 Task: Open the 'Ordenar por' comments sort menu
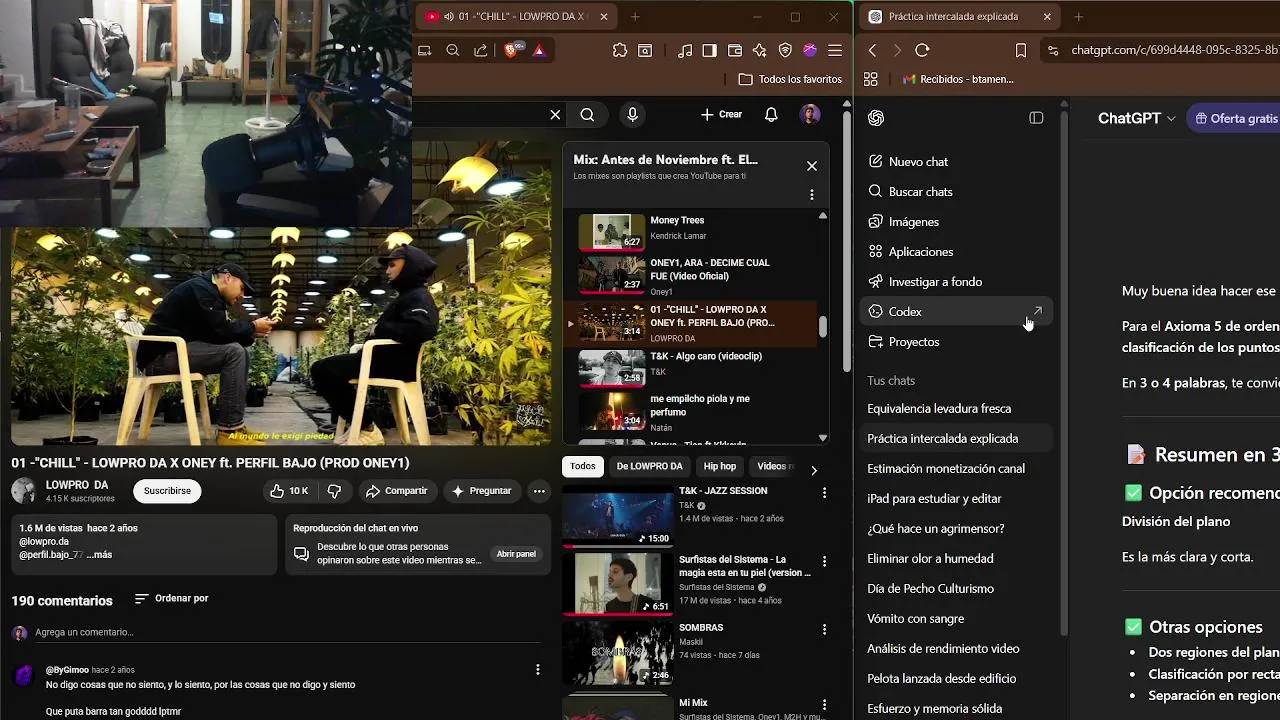[x=172, y=598]
